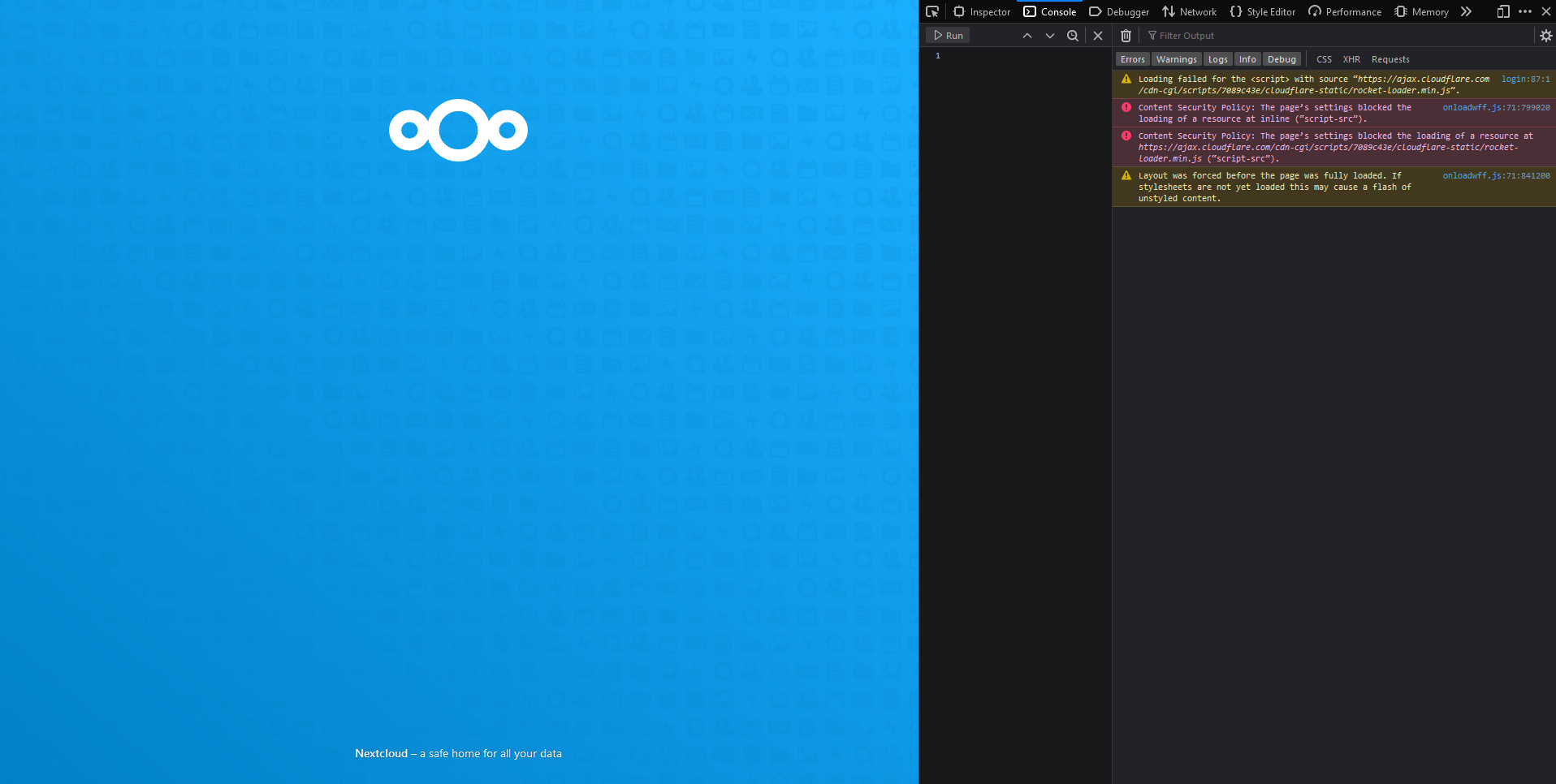Image resolution: width=1556 pixels, height=784 pixels.
Task: Open login:87:1 source link
Action: pyautogui.click(x=1525, y=80)
